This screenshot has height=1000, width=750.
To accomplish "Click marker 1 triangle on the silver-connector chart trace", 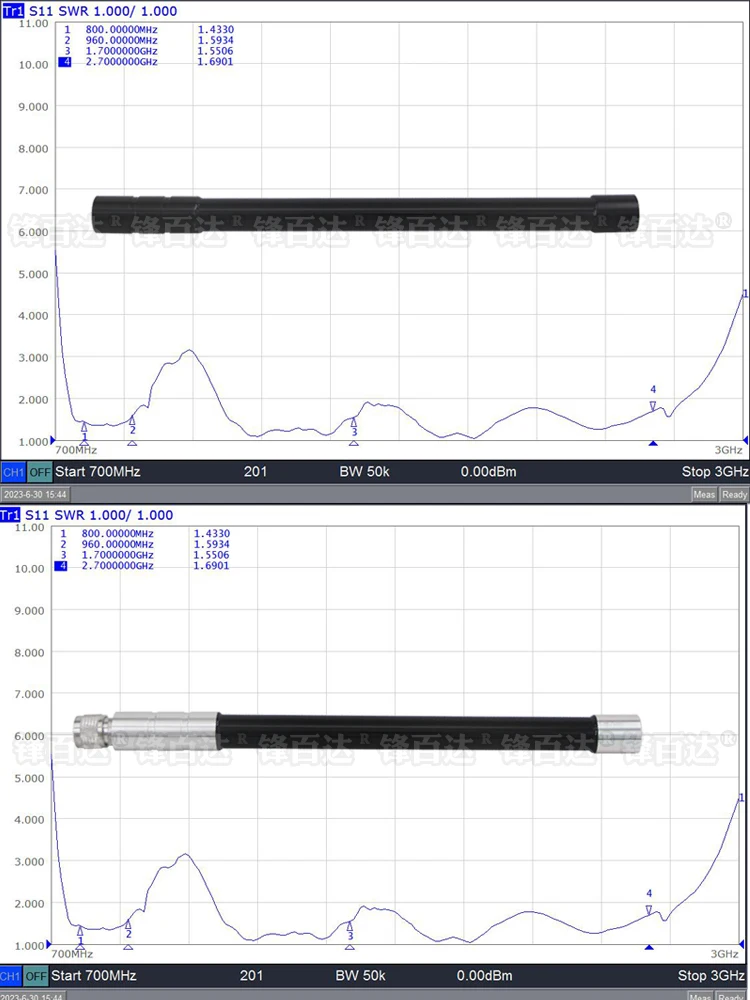I will click(x=80, y=931).
